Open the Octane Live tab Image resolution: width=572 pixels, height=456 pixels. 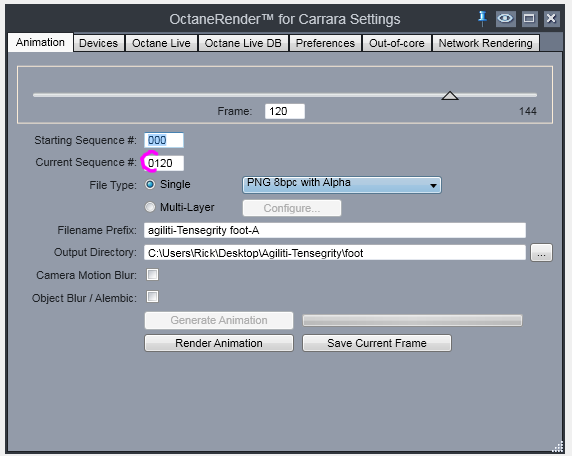point(161,43)
